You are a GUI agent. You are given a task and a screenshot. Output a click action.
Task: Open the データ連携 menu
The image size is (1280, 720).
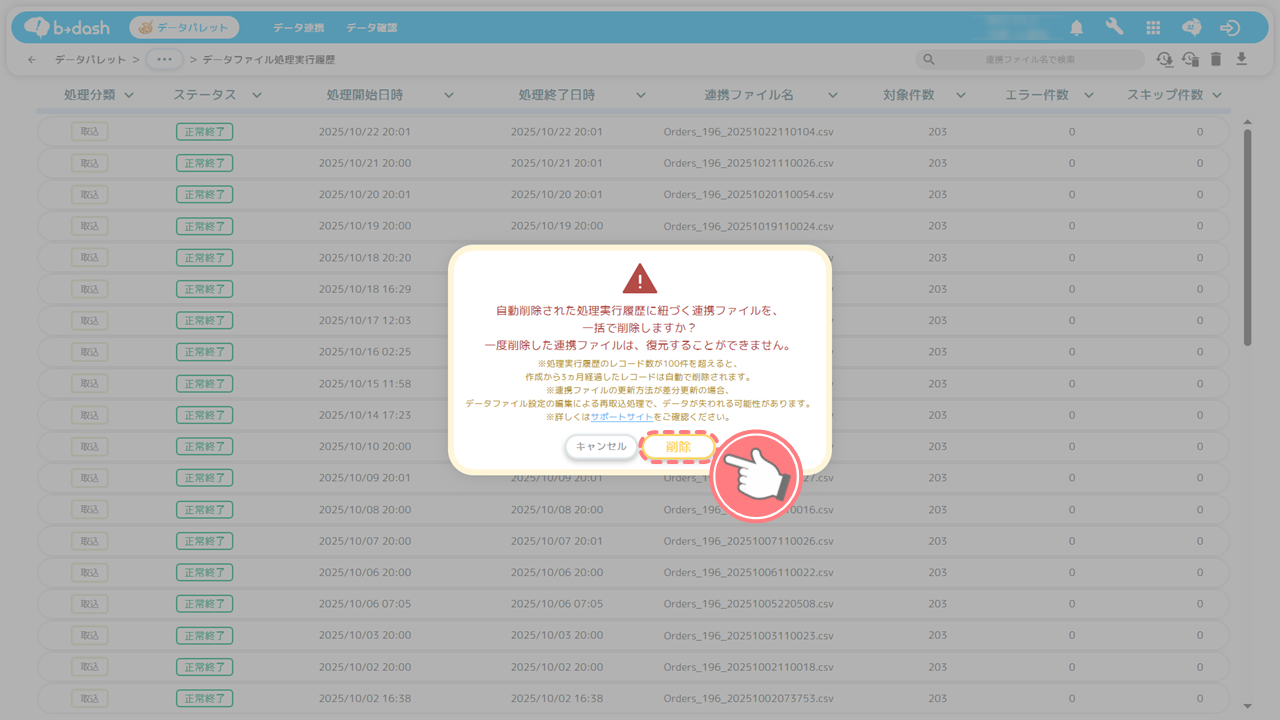298,28
